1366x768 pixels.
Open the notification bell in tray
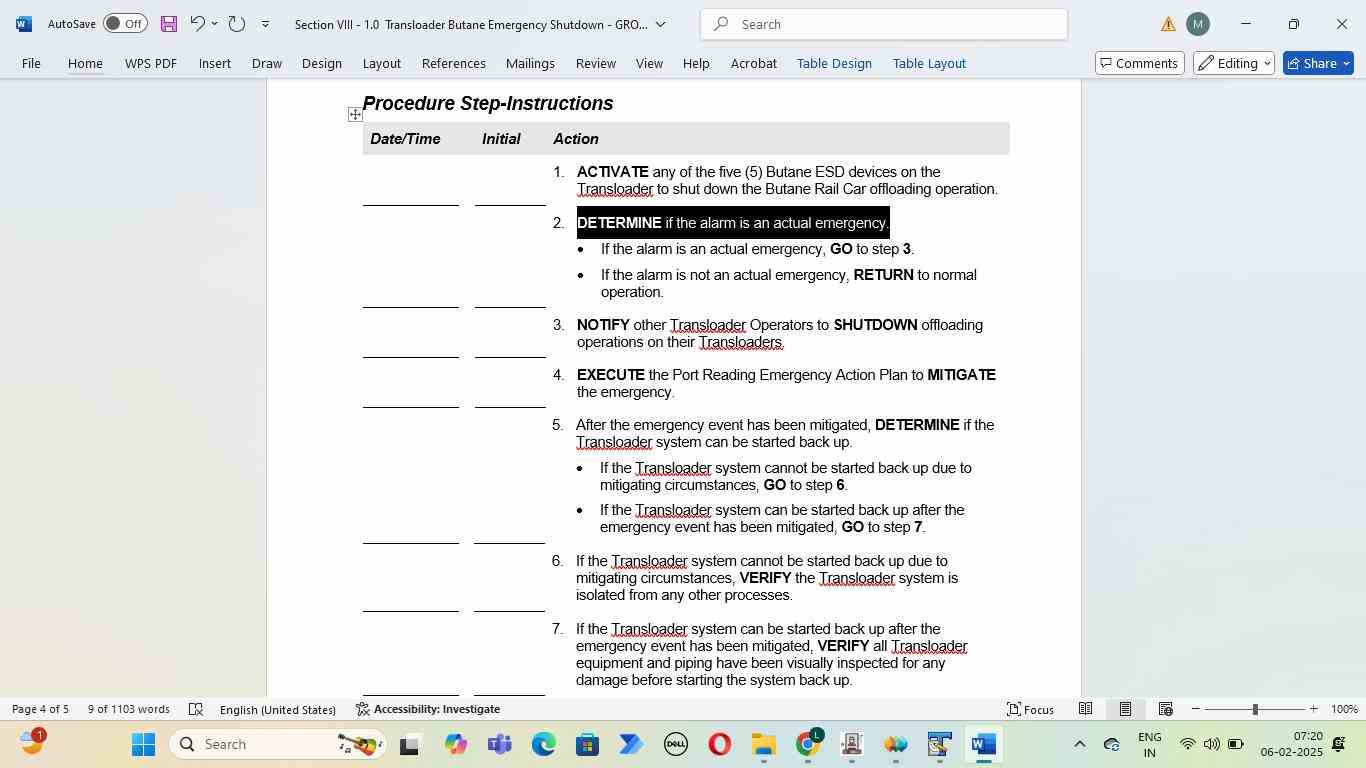pyautogui.click(x=1338, y=744)
